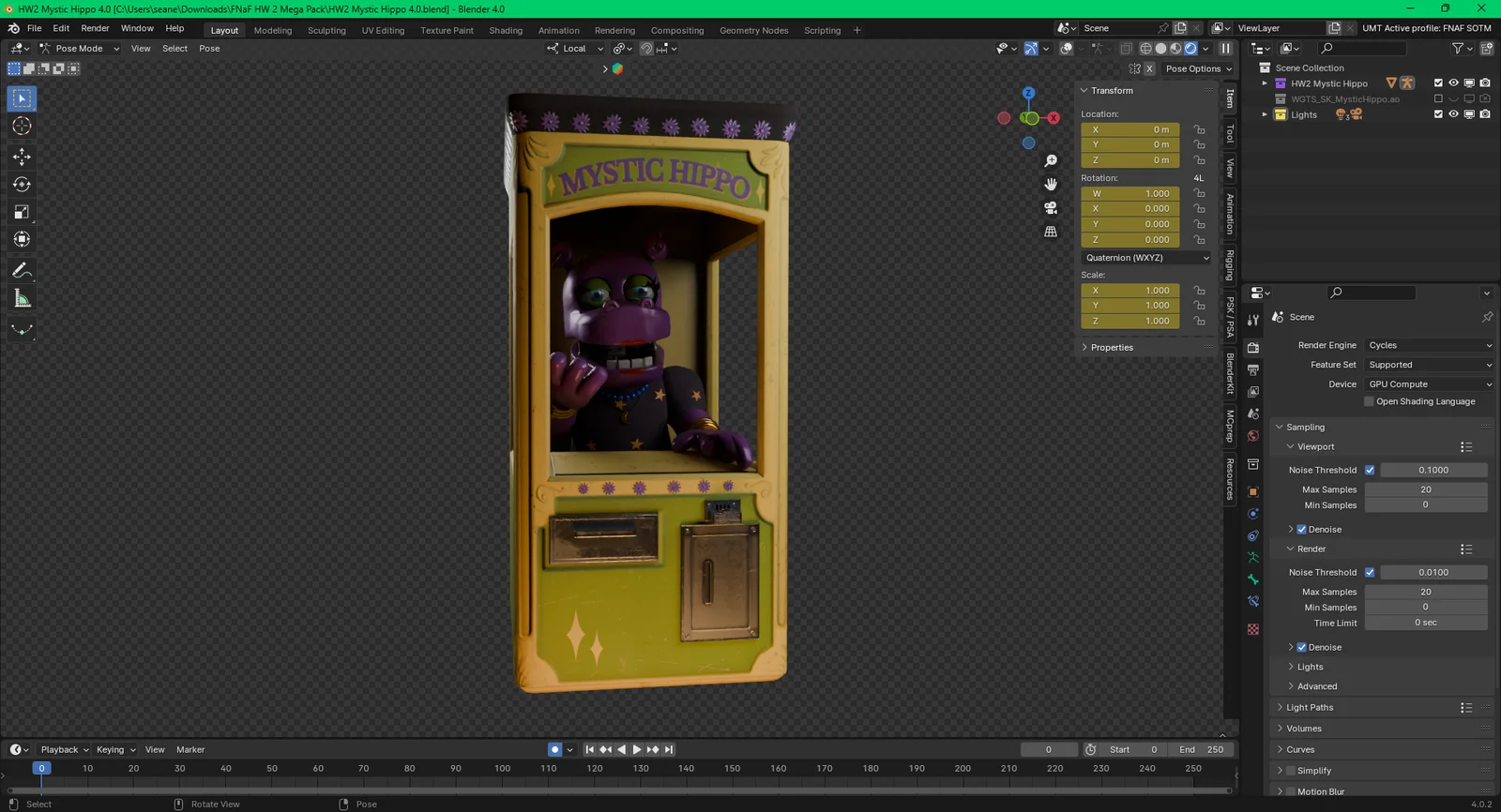This screenshot has width=1501, height=812.
Task: Uncheck HW2 Mystic Hippo collection checkbox
Action: (1438, 83)
